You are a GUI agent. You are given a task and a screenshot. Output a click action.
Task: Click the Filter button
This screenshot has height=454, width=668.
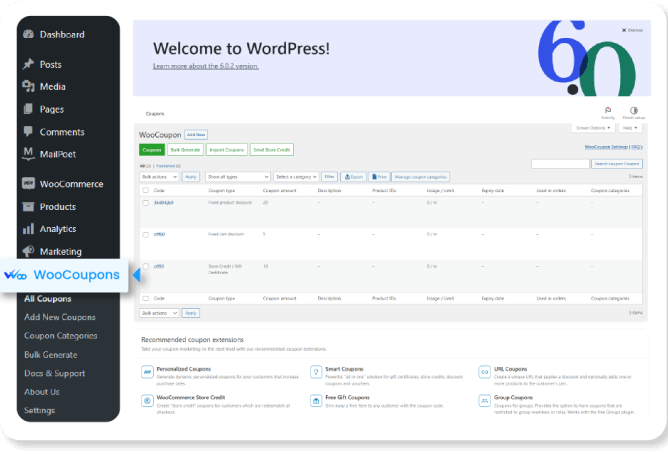[x=329, y=177]
